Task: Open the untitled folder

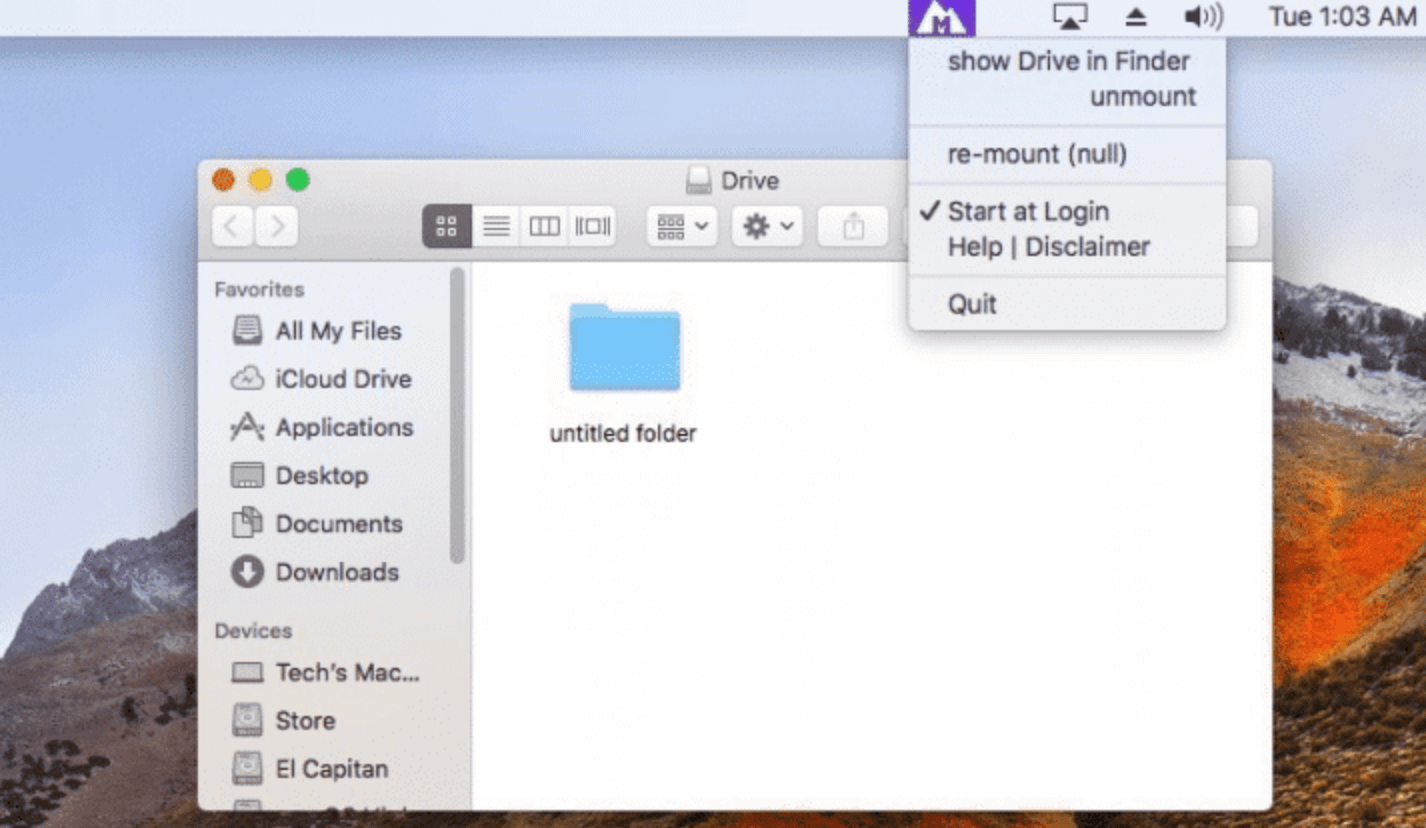Action: [x=622, y=349]
